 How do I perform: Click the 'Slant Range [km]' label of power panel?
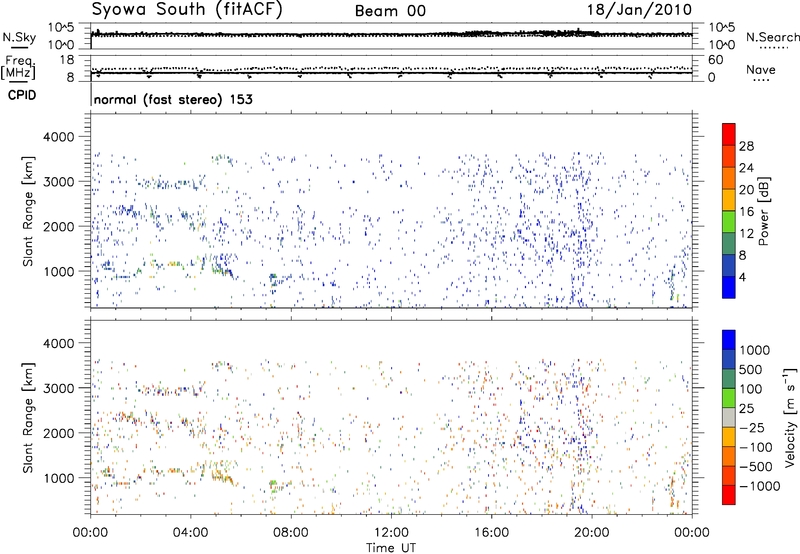[28, 211]
